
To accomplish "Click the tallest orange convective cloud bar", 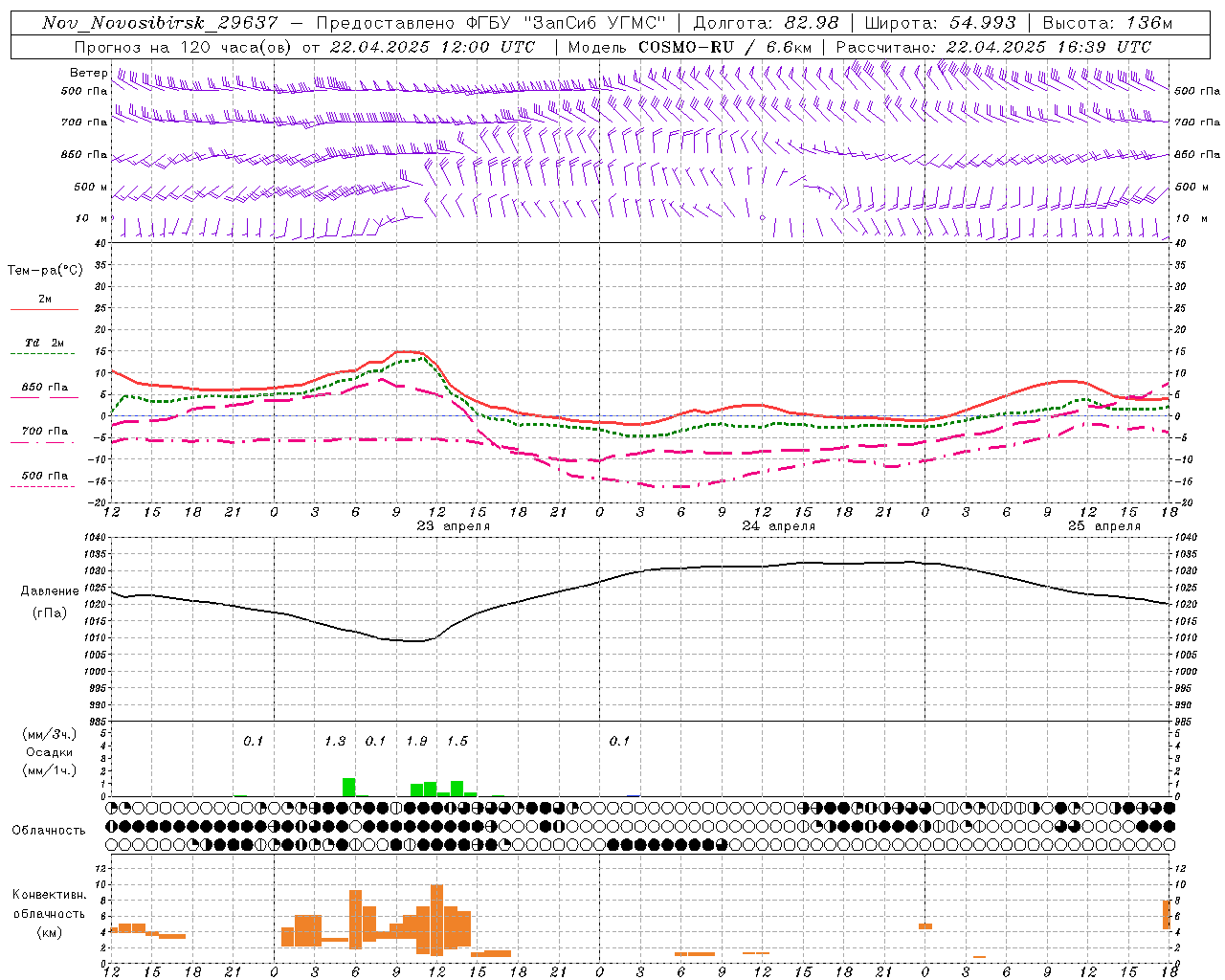I will (437, 921).
